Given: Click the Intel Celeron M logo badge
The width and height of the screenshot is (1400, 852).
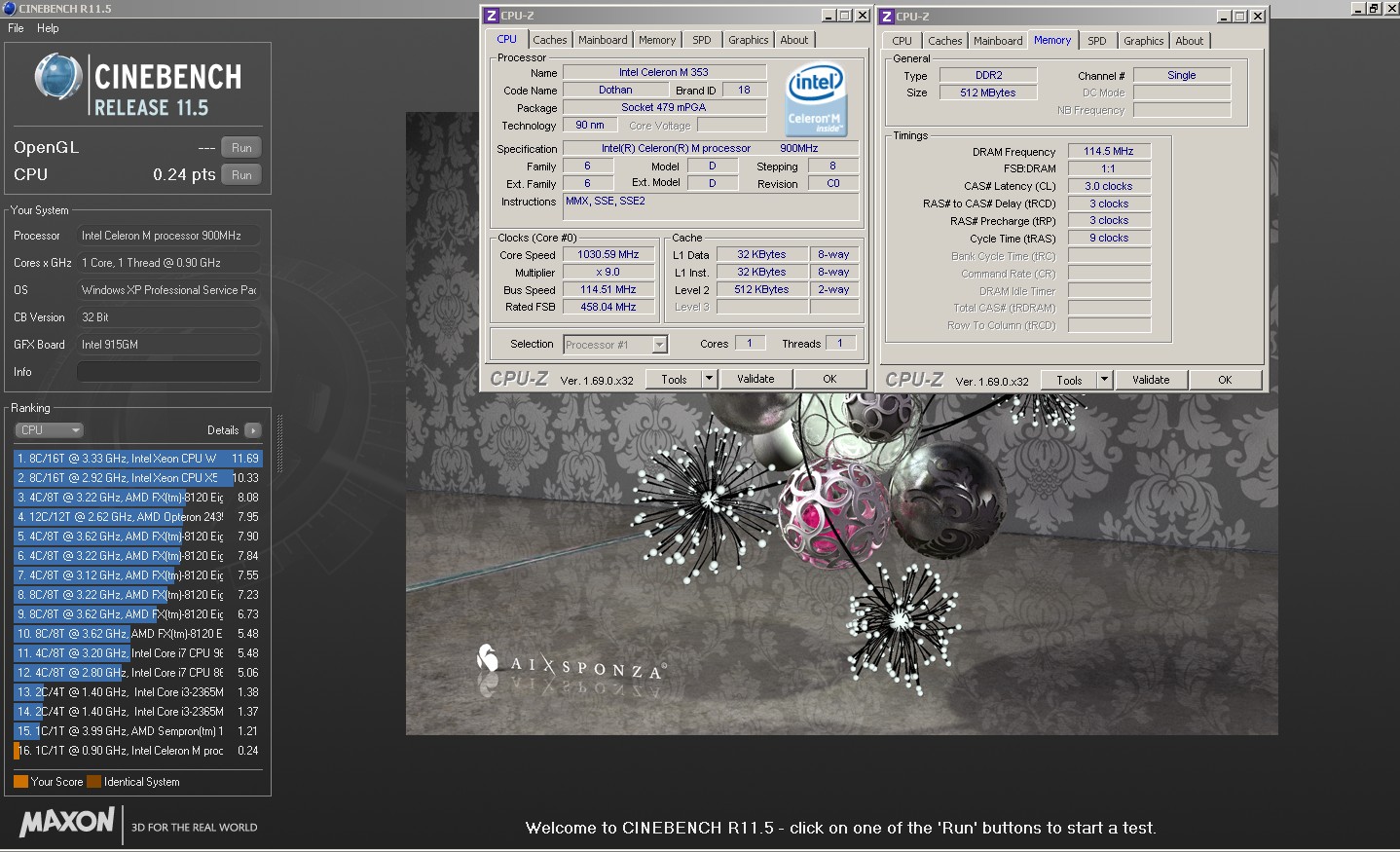Looking at the screenshot, I should [816, 99].
